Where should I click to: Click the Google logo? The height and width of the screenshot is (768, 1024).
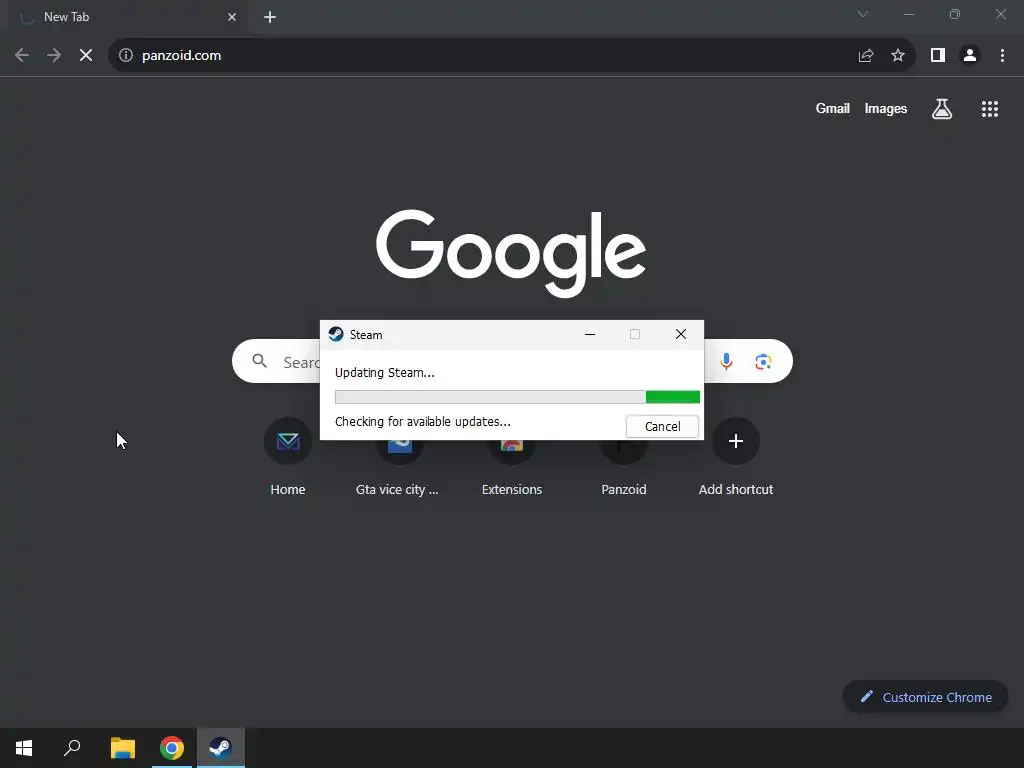coord(511,252)
